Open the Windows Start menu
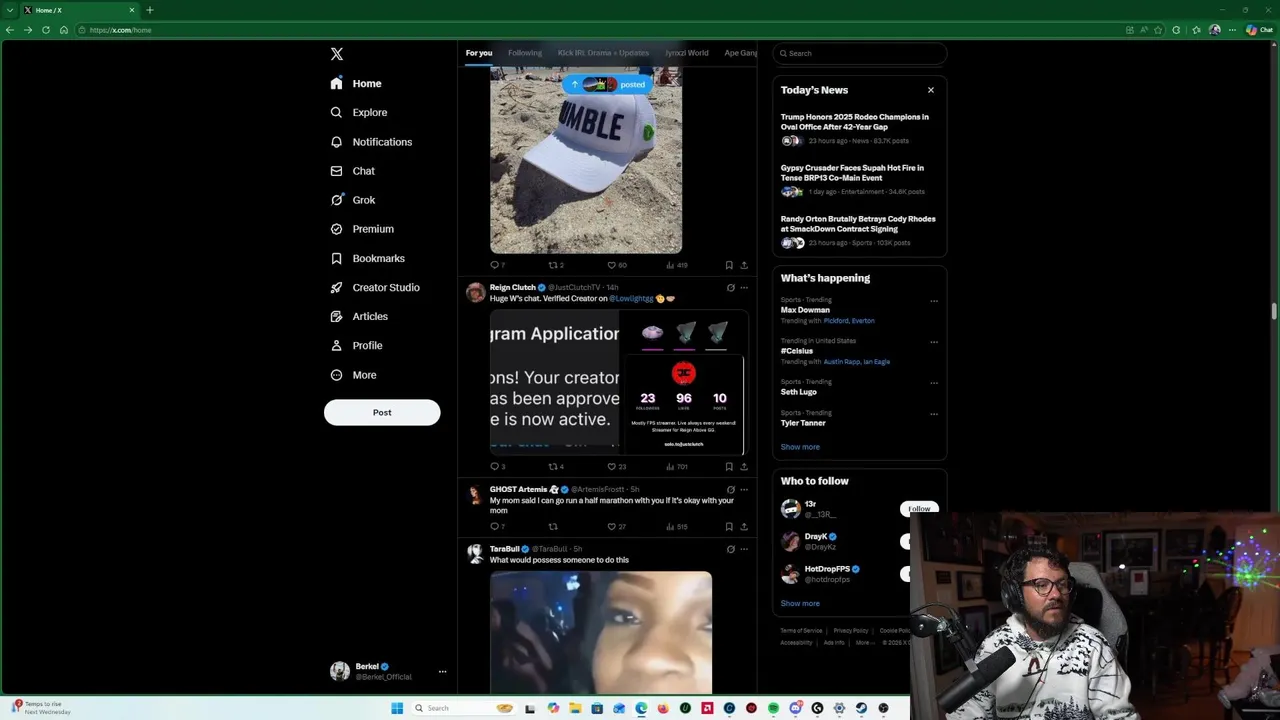 click(397, 708)
